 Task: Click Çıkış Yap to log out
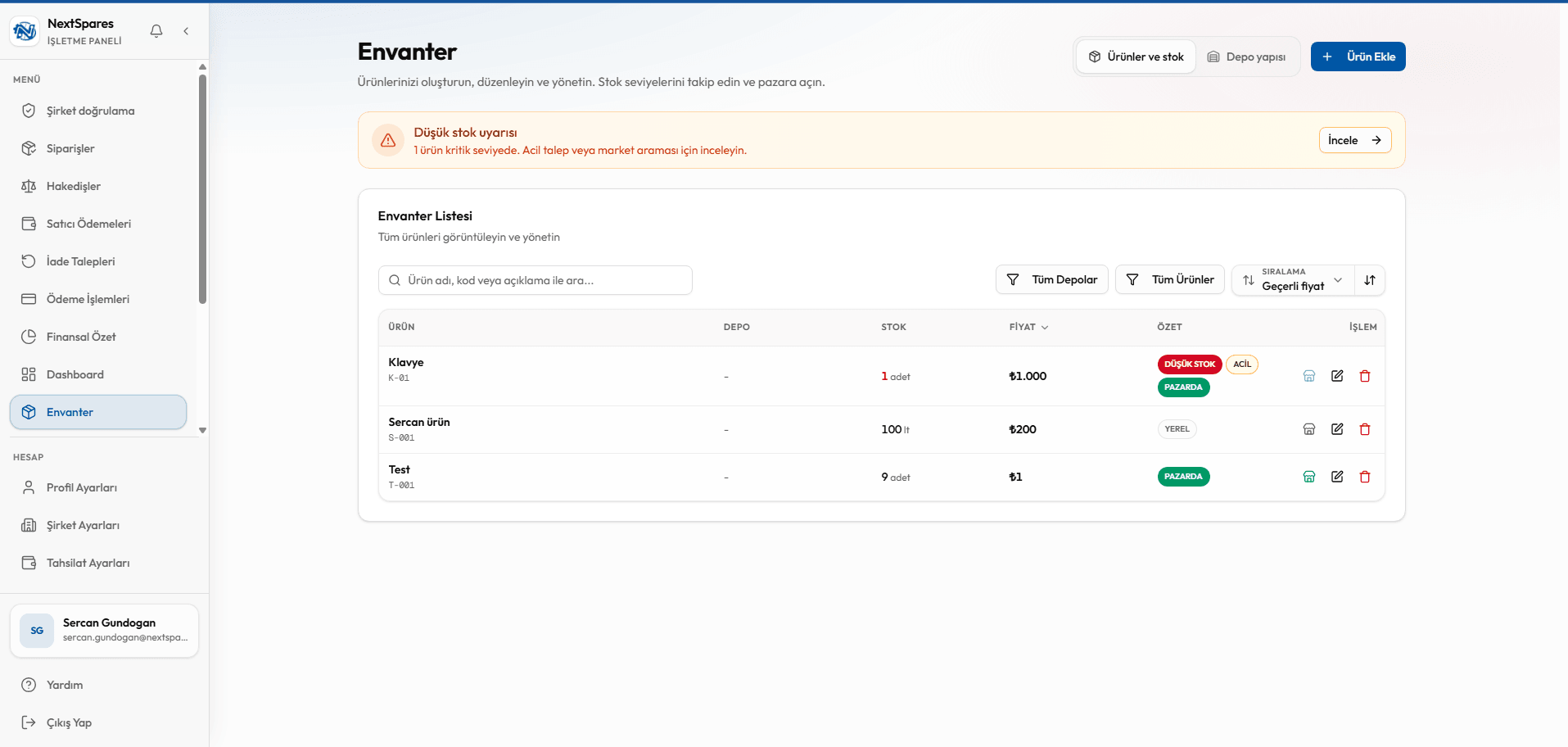pyautogui.click(x=104, y=722)
